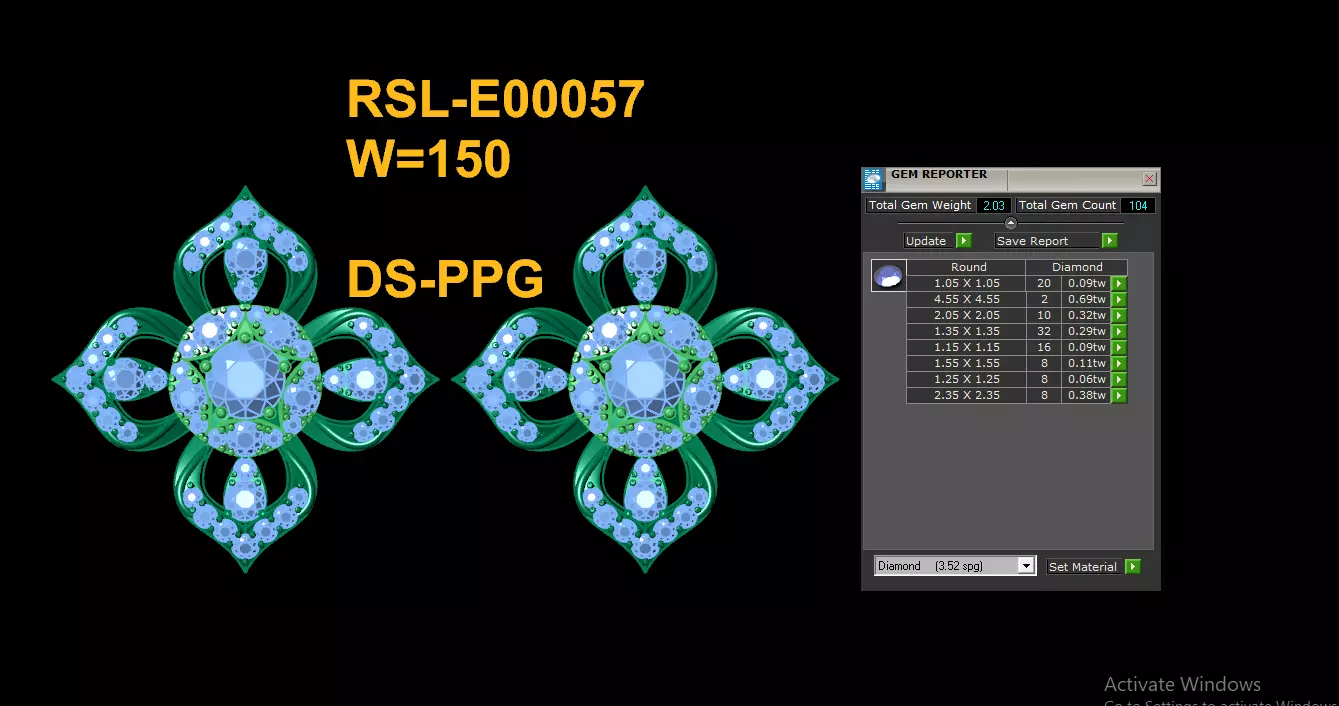Click green arrow for 2.35 X 2.35 row
The width and height of the screenshot is (1339, 706).
[x=1119, y=395]
